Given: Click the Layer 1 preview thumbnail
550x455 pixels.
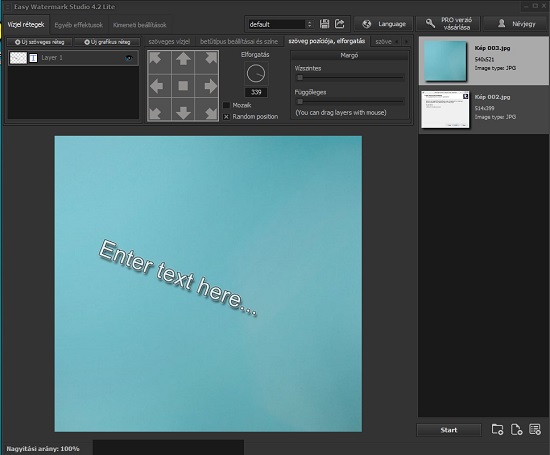Looking at the screenshot, I should tap(18, 58).
